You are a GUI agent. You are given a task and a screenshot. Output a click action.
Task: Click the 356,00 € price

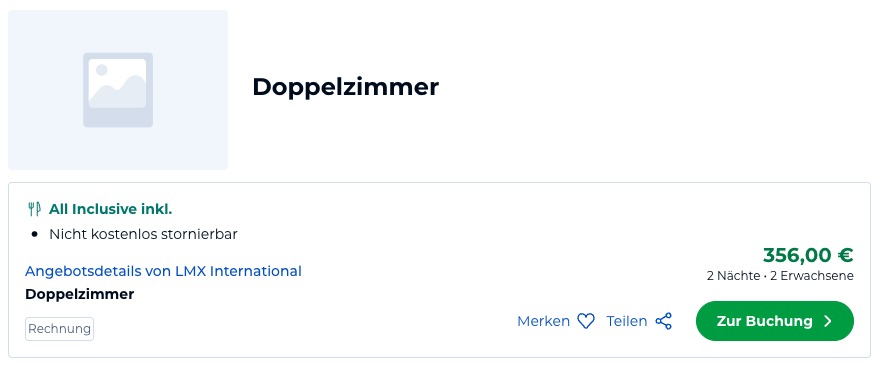[808, 255]
